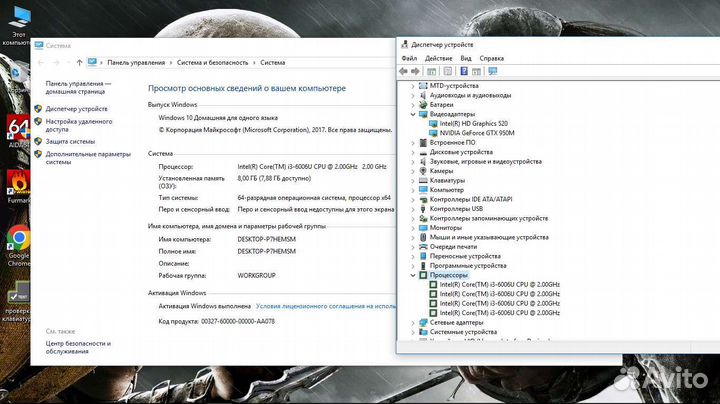Click the Встроенное ПО chip icon
This screenshot has width=720, height=404.
pos(423,143)
